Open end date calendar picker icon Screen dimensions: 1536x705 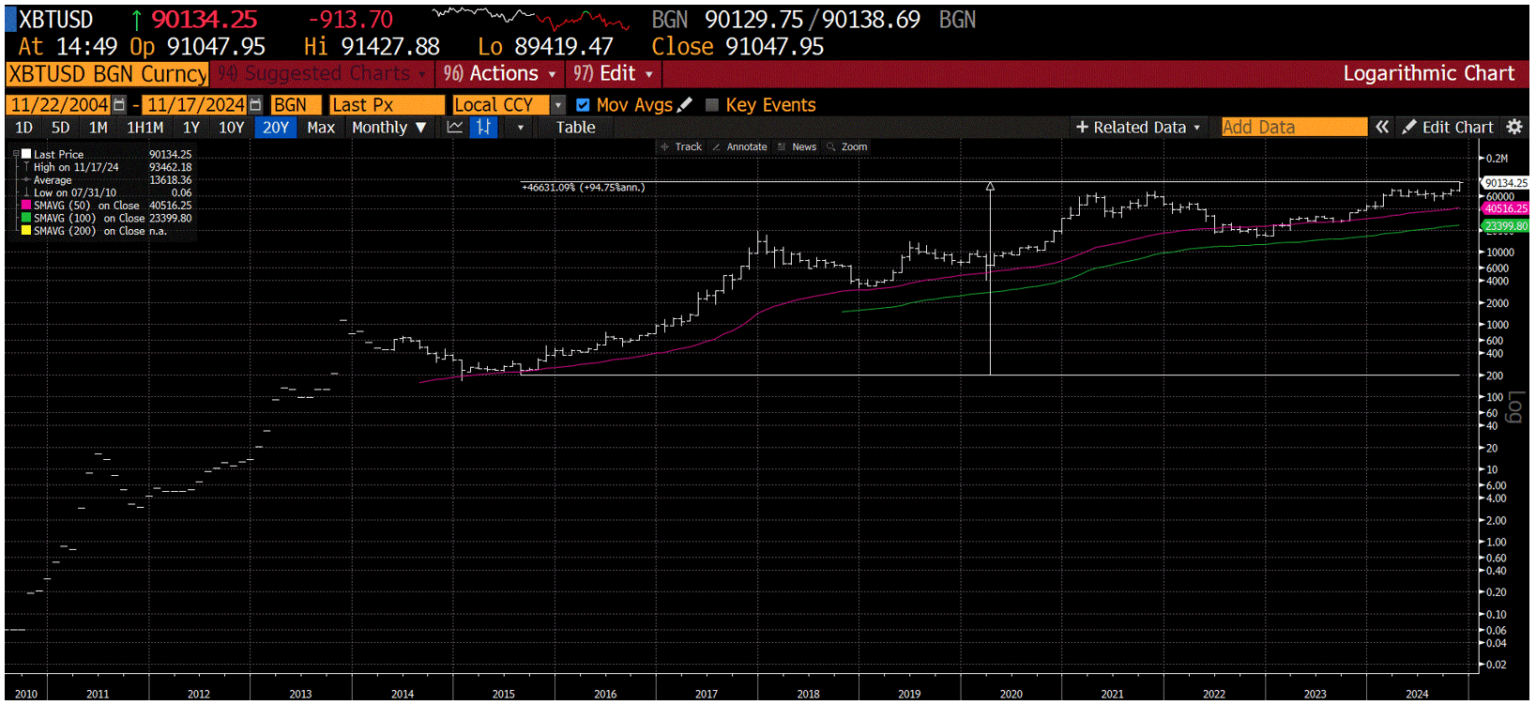click(x=256, y=105)
